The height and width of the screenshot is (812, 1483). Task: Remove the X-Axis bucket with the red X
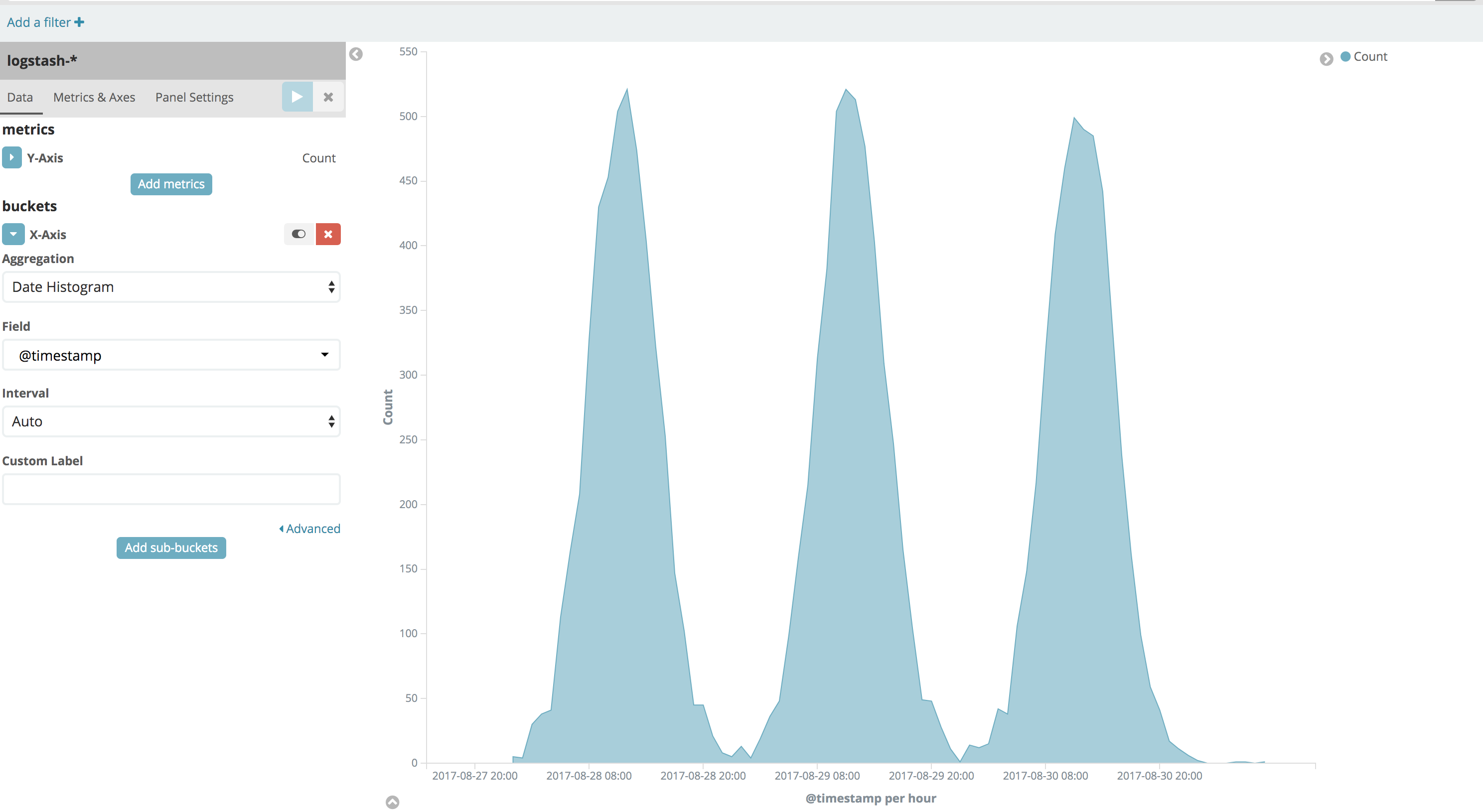[328, 234]
